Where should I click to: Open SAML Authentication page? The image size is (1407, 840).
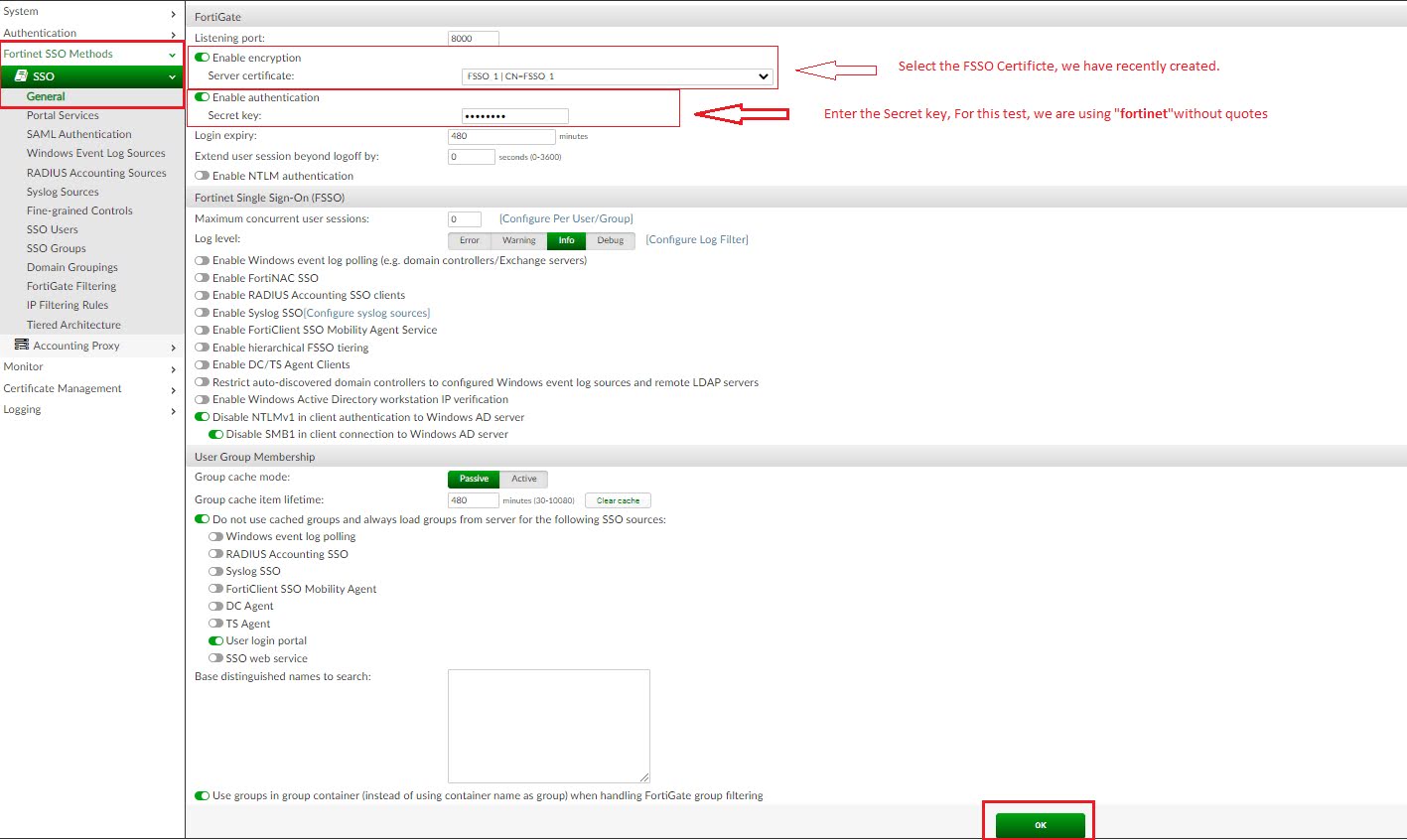click(x=79, y=134)
